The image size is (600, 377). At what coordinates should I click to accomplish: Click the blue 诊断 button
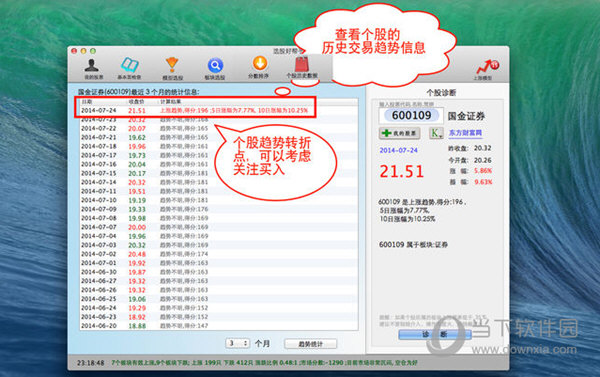435,335
